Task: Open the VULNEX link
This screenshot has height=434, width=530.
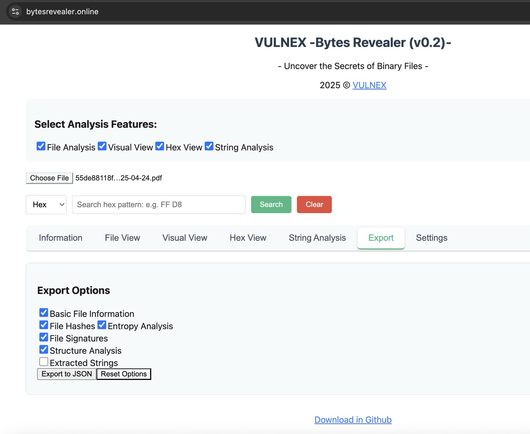Action: tap(369, 85)
